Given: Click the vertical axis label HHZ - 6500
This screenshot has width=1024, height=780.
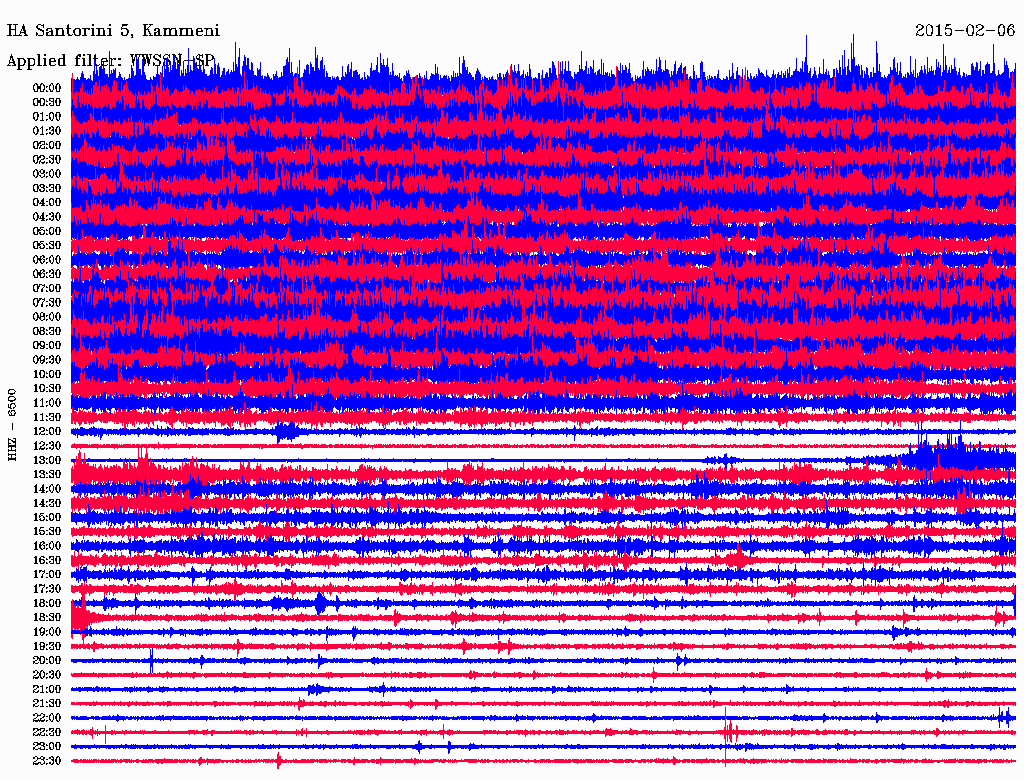Looking at the screenshot, I should pos(12,425).
